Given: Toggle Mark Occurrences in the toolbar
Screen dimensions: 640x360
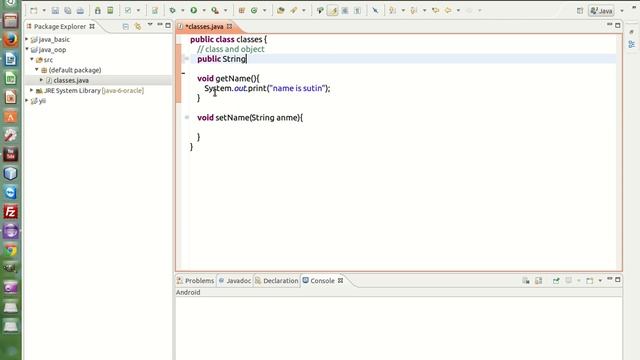Looking at the screenshot, I should [333, 11].
